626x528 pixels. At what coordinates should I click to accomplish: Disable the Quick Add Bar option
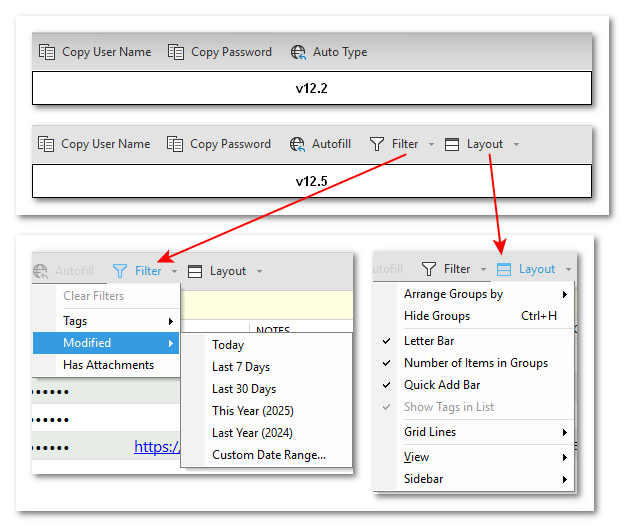pyautogui.click(x=441, y=385)
